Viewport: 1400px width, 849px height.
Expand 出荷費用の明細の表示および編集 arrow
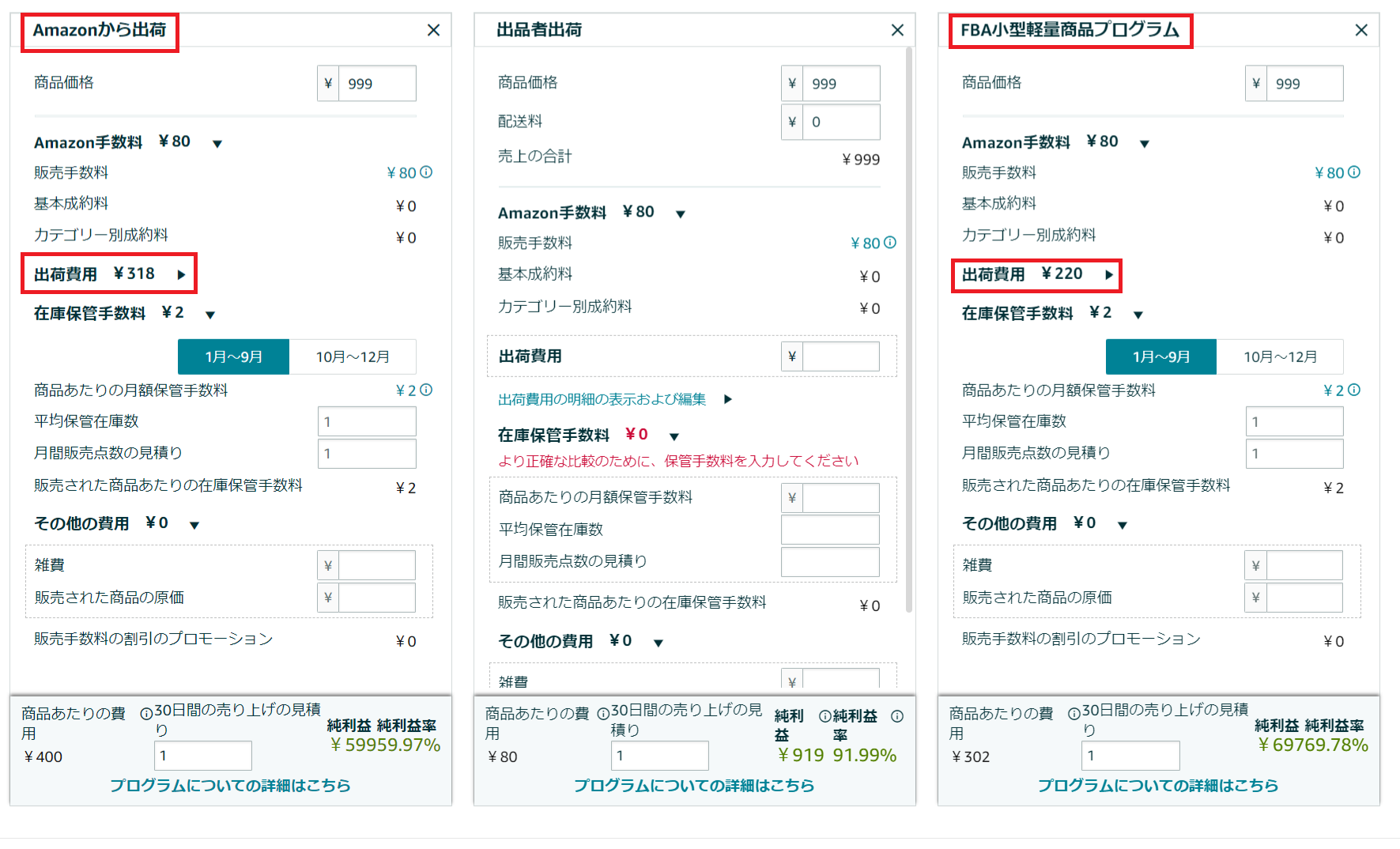coord(728,399)
